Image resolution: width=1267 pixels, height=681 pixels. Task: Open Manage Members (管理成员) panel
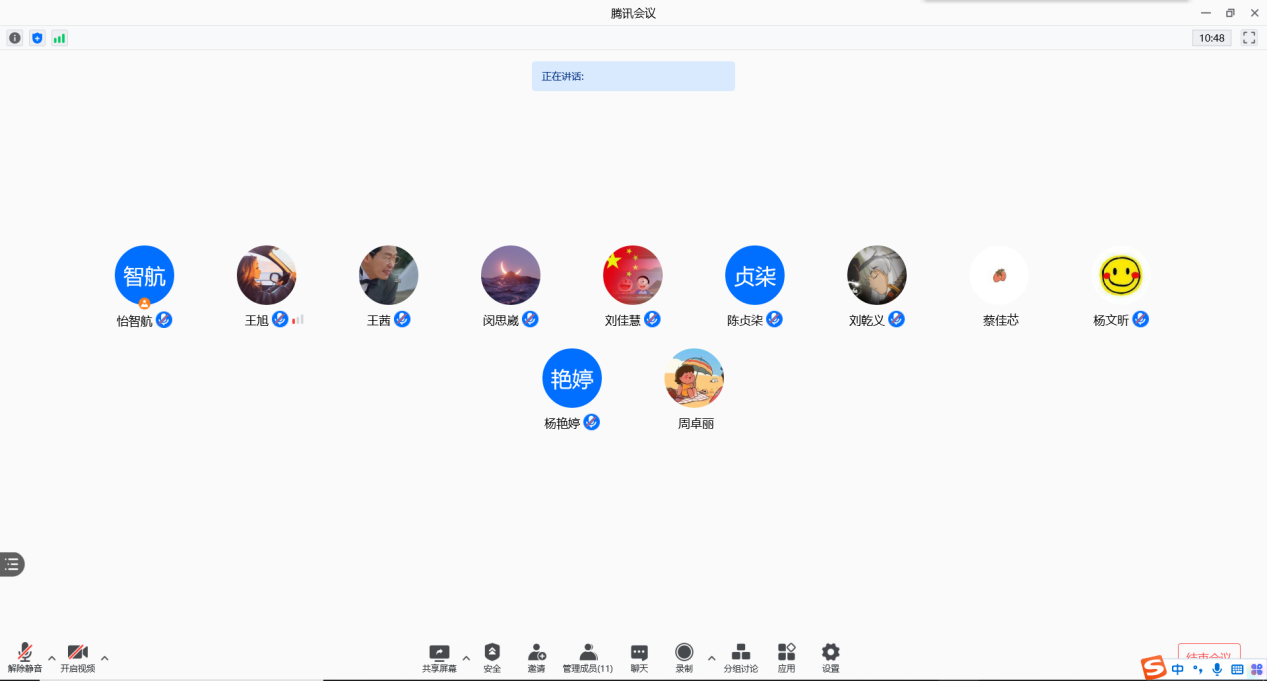[588, 657]
